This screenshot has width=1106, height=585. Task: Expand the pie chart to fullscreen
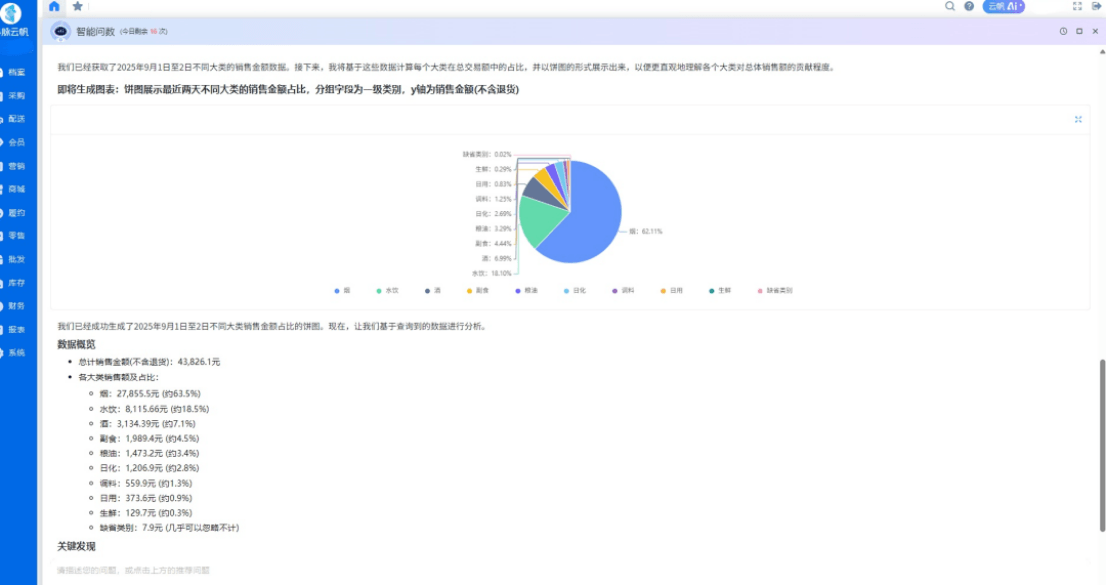(1078, 119)
